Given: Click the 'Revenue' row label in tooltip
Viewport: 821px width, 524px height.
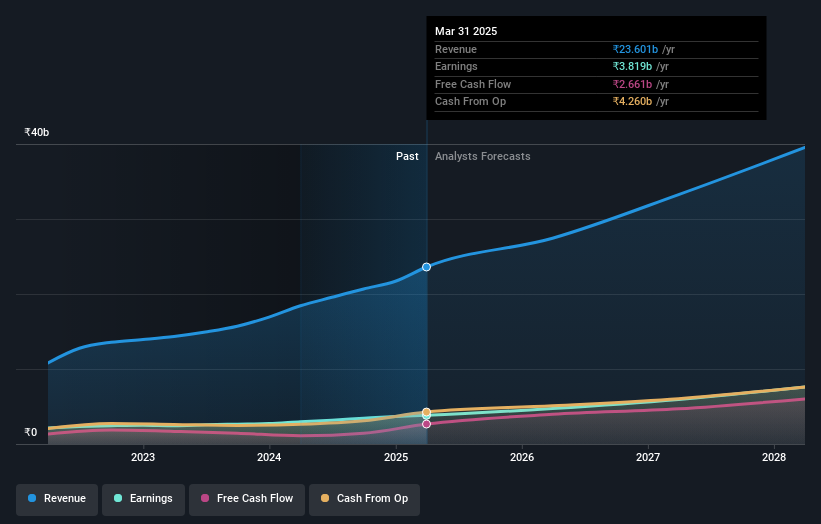Looking at the screenshot, I should tap(456, 49).
